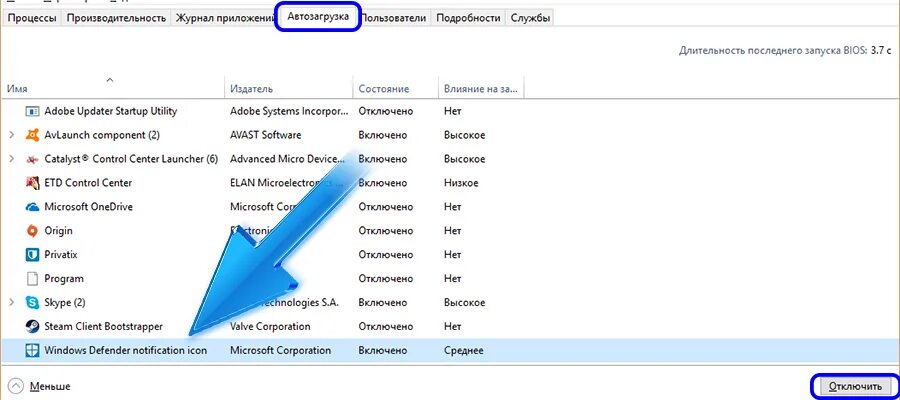Click the Отключить button
900x400 pixels.
(x=855, y=386)
